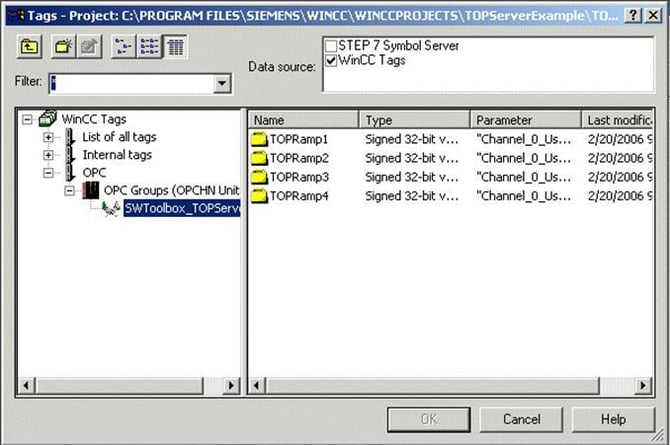Sort by the Name column header
Viewport: 670px width, 445px height.
[x=304, y=120]
